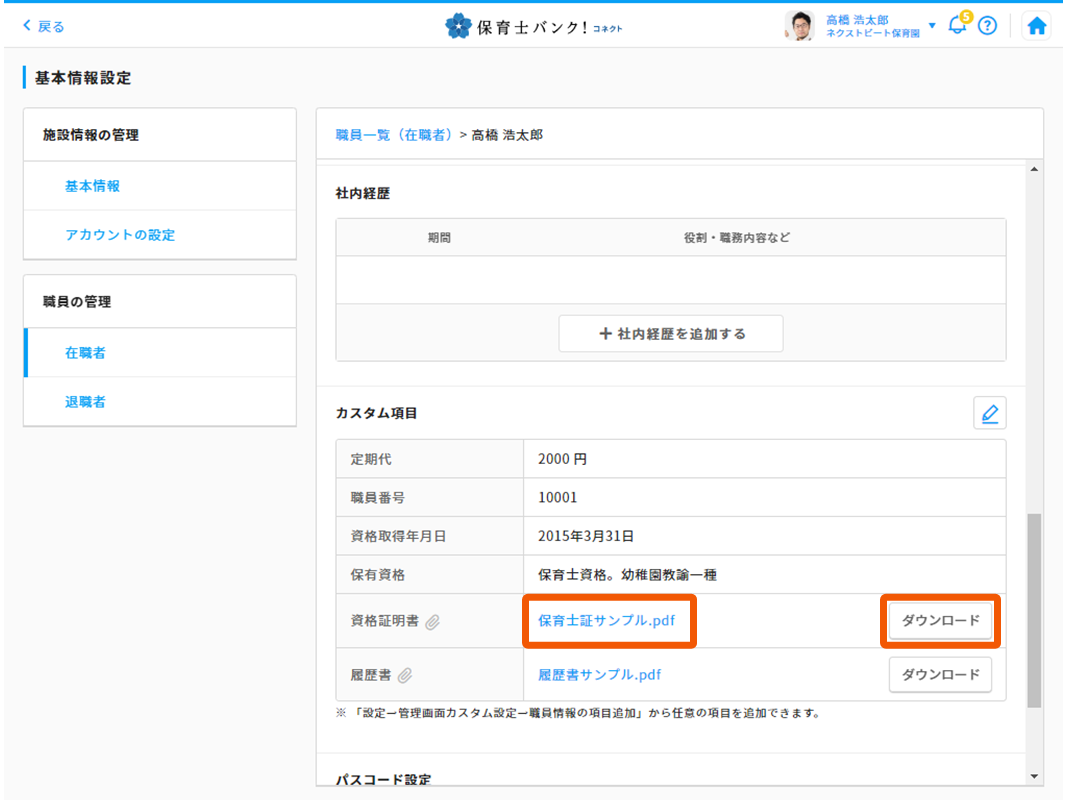The width and height of the screenshot is (1067, 800).
Task: Open the help question mark icon
Action: tap(987, 27)
